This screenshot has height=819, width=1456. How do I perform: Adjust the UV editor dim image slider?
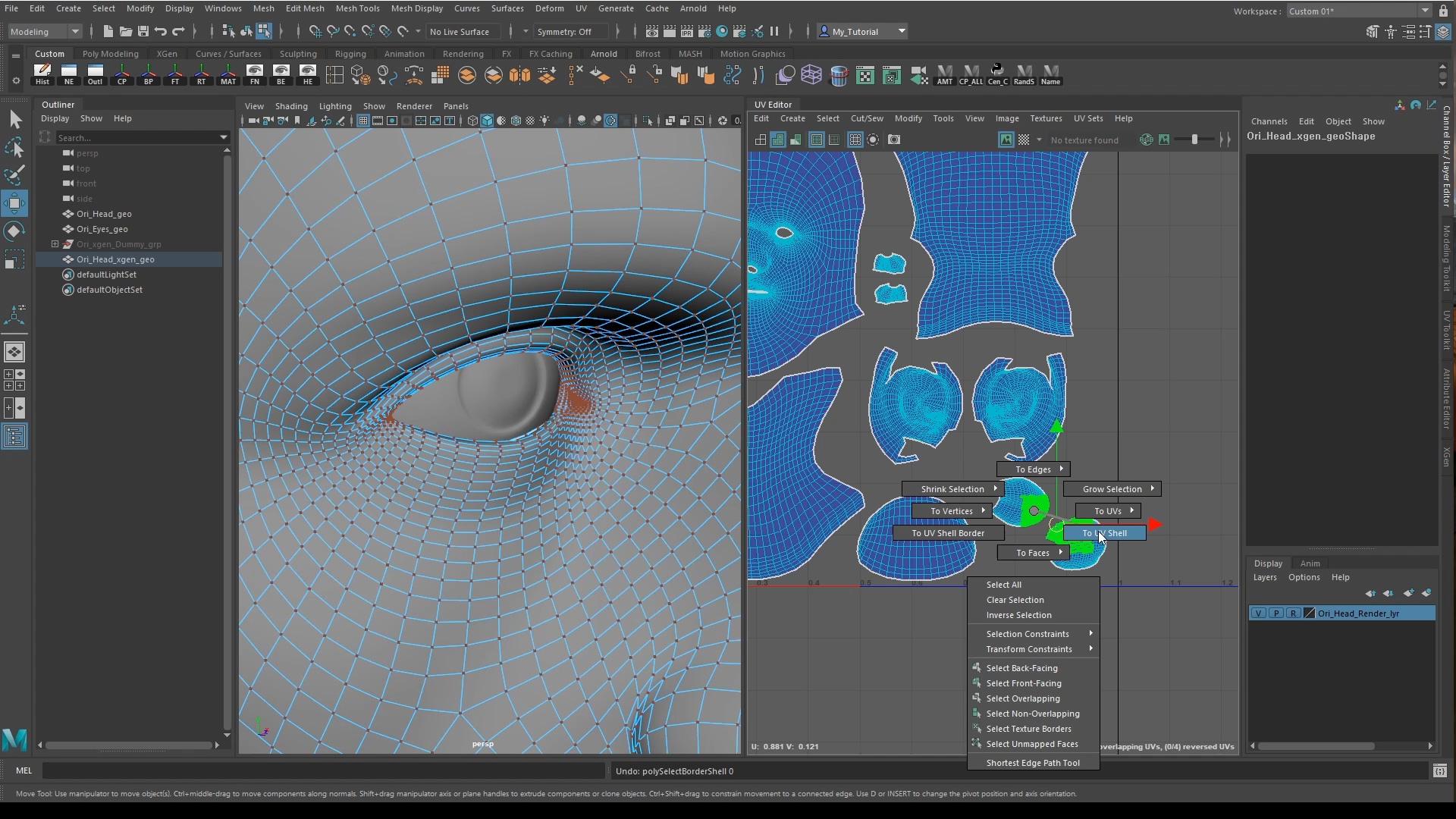[x=1194, y=140]
